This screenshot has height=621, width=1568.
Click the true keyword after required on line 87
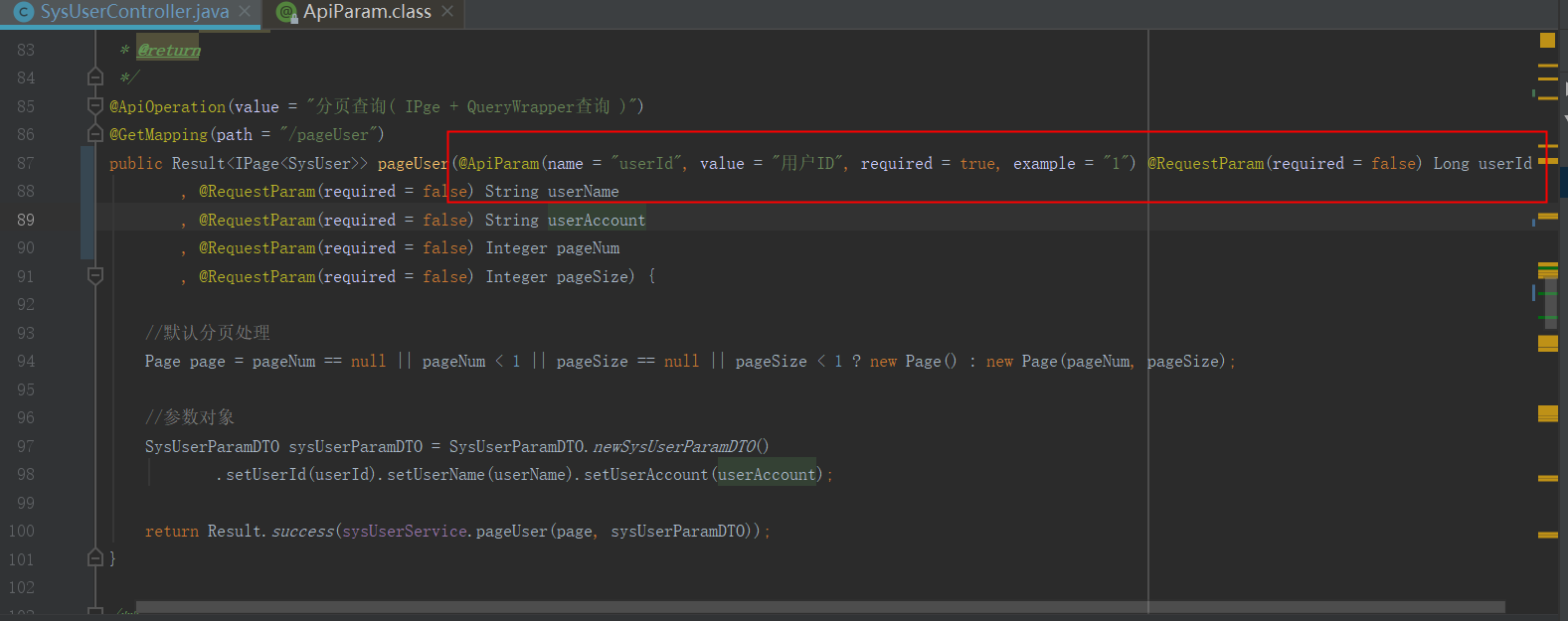coord(977,163)
